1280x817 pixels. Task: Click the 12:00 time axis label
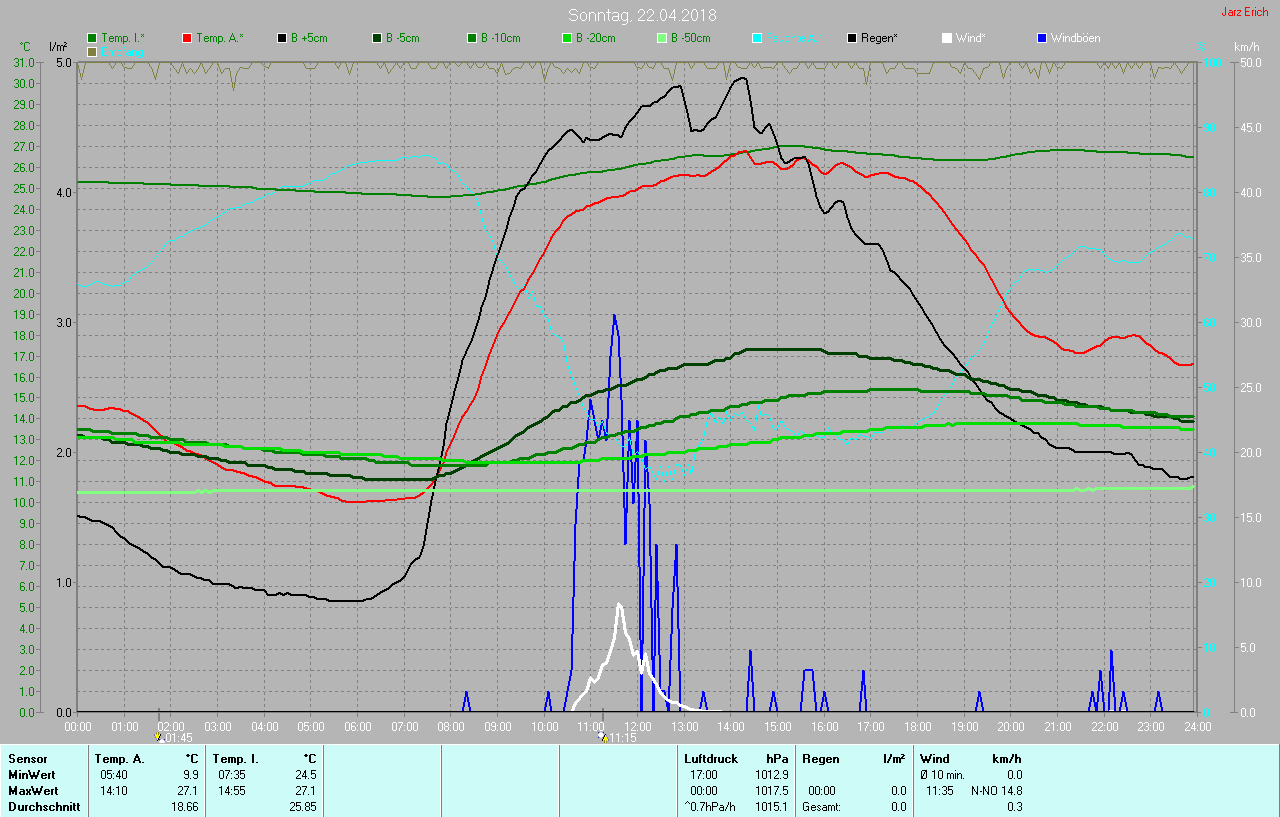[x=637, y=726]
